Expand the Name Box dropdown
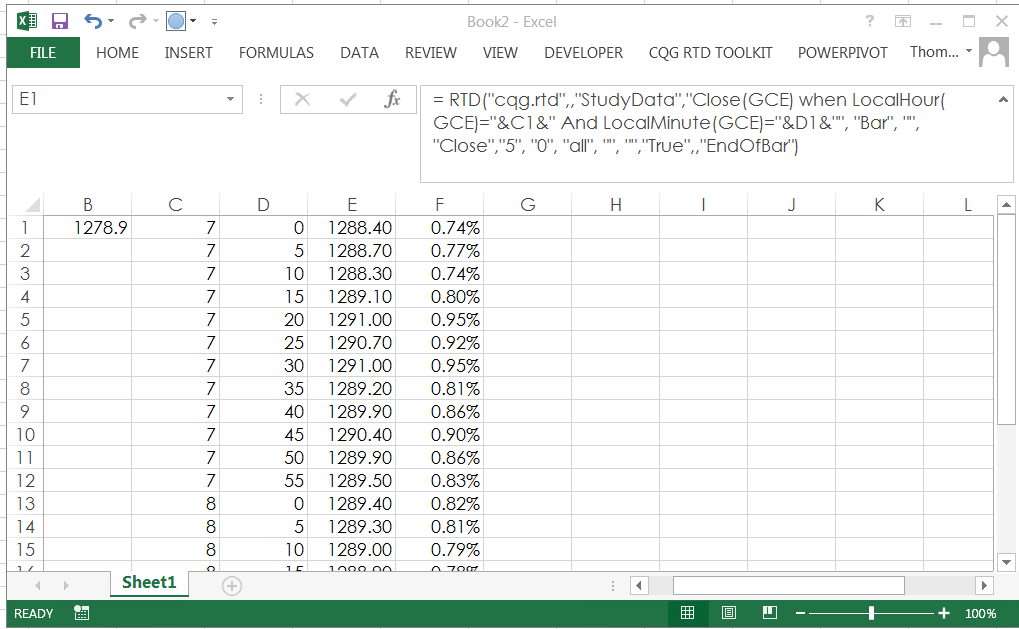This screenshot has width=1019, height=629. 231,99
